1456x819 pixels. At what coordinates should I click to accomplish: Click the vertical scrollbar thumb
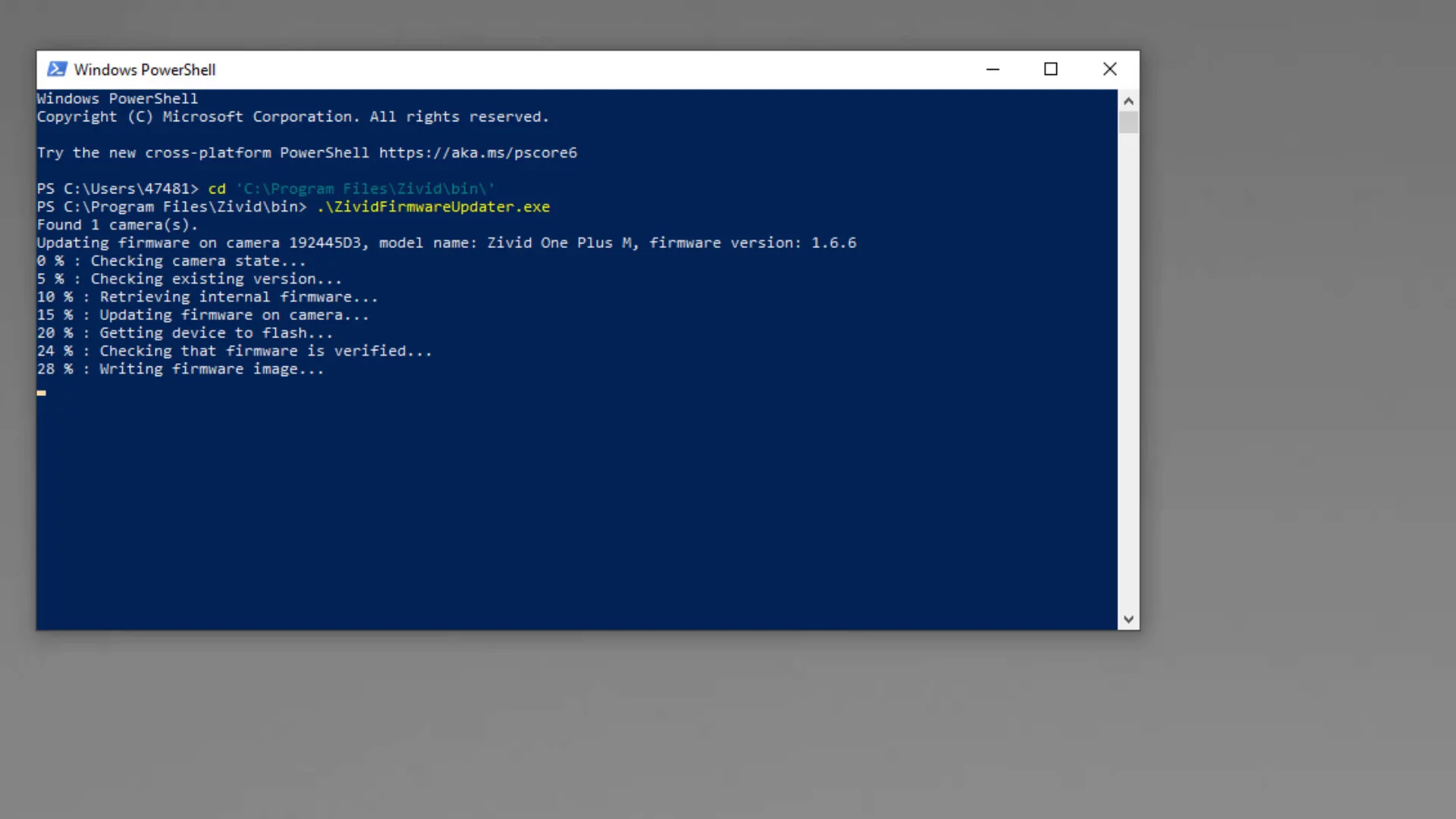[x=1128, y=122]
